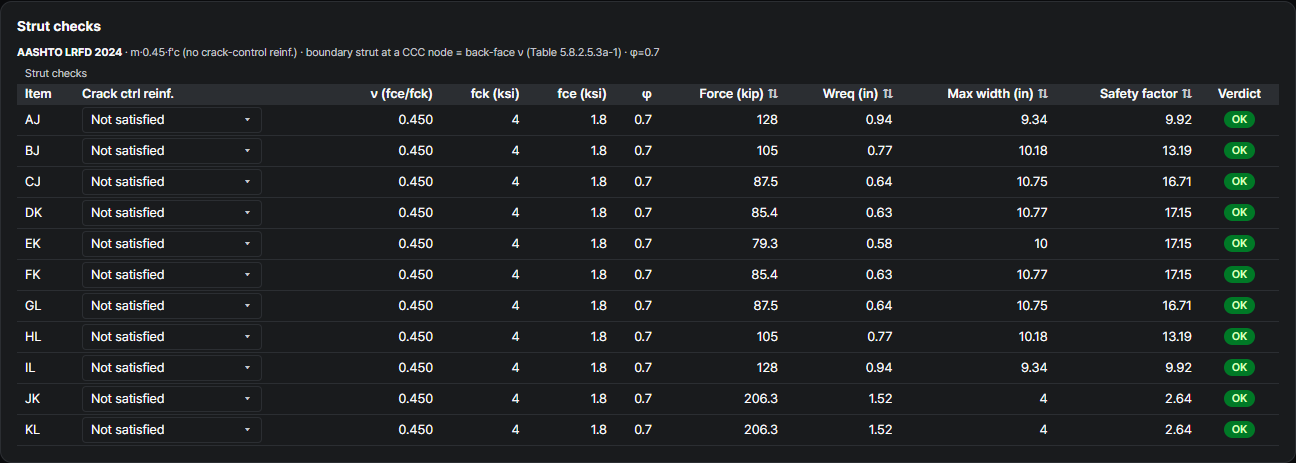Select the AJ item cell

tap(33, 120)
